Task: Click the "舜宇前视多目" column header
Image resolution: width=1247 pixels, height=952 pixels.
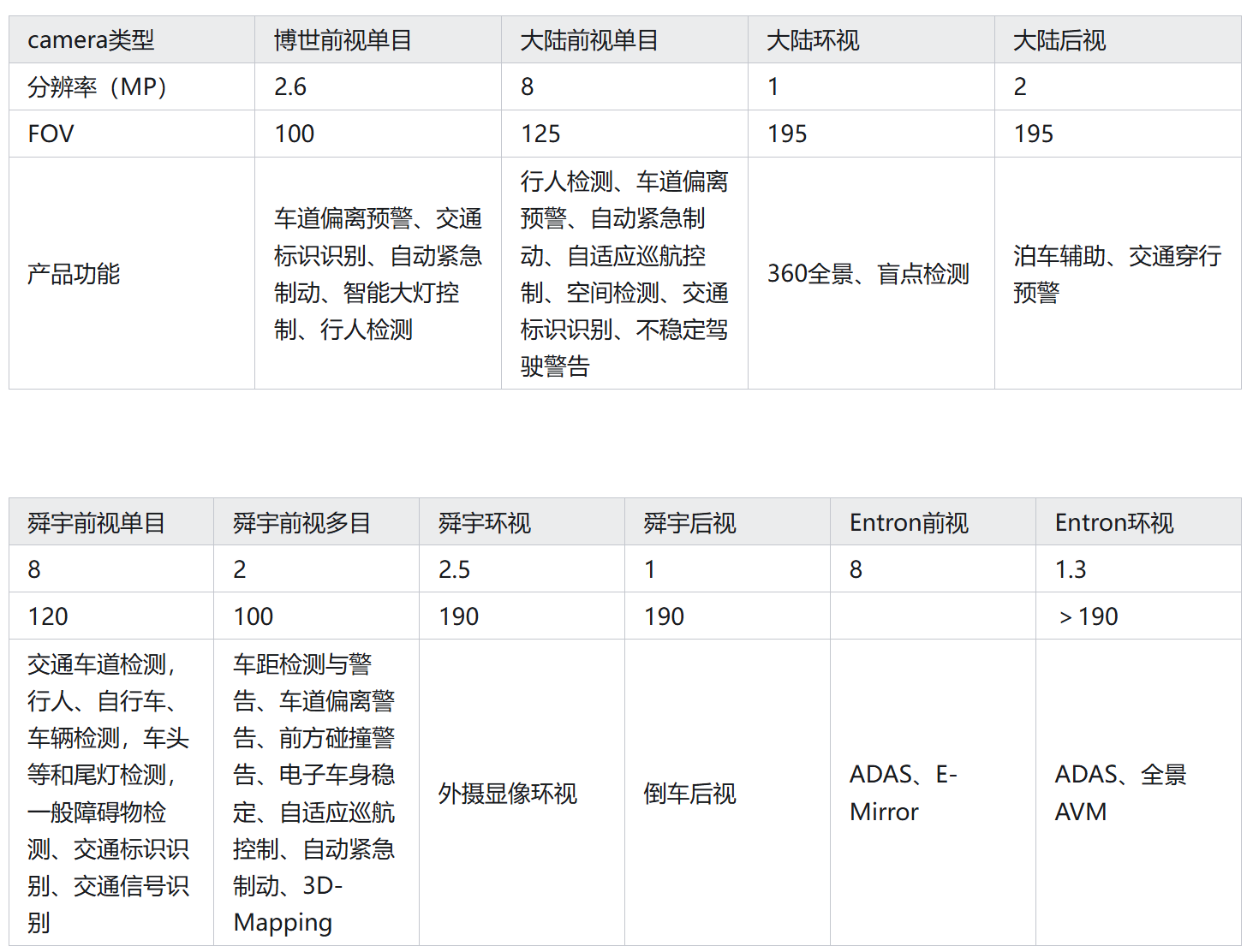Action: coord(316,522)
